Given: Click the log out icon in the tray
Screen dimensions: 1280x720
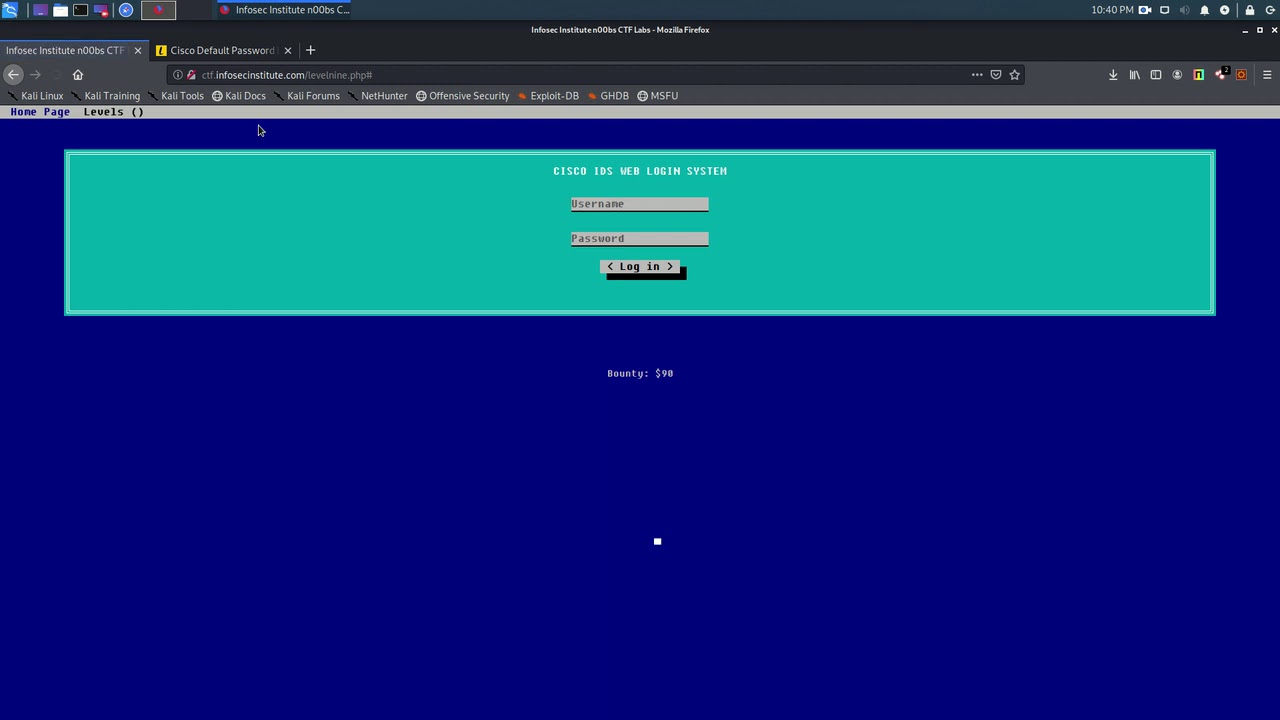Looking at the screenshot, I should point(1269,10).
